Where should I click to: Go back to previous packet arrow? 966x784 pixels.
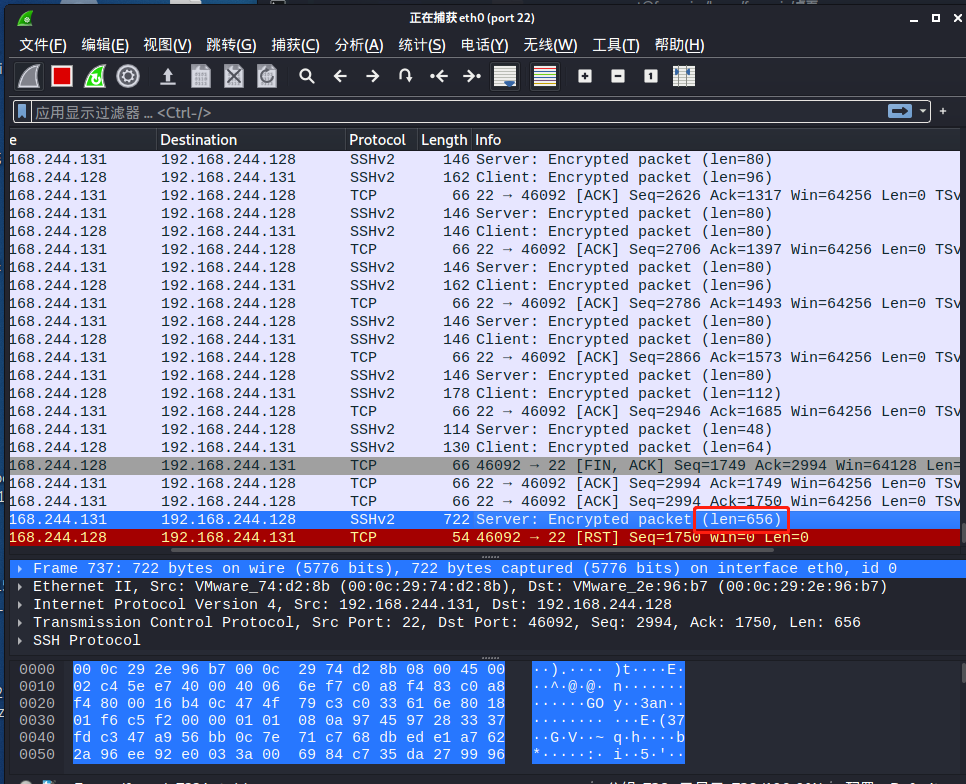pyautogui.click(x=340, y=76)
